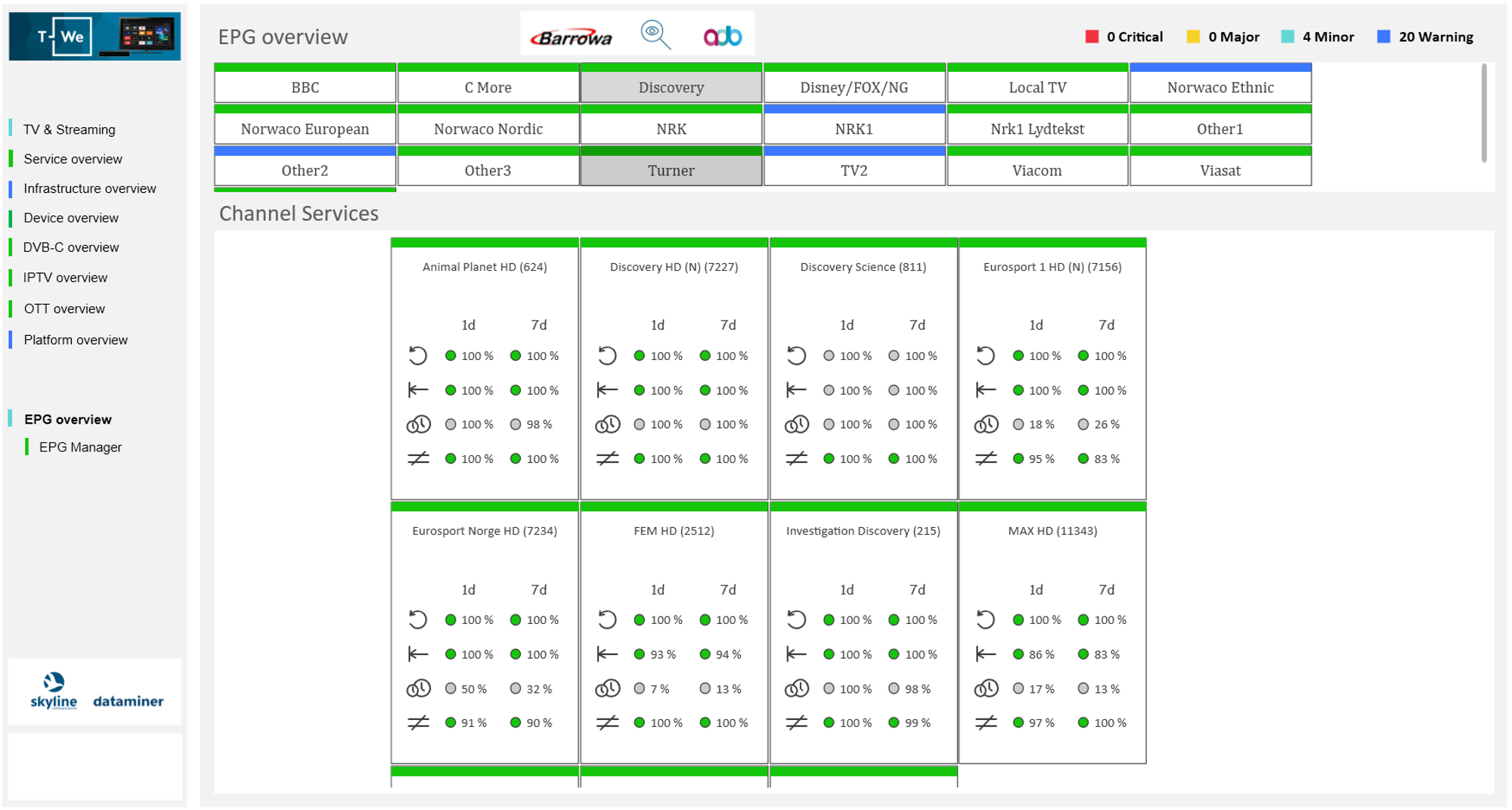Open the Other2 provider tile
The height and width of the screenshot is (810, 1512).
pyautogui.click(x=305, y=166)
